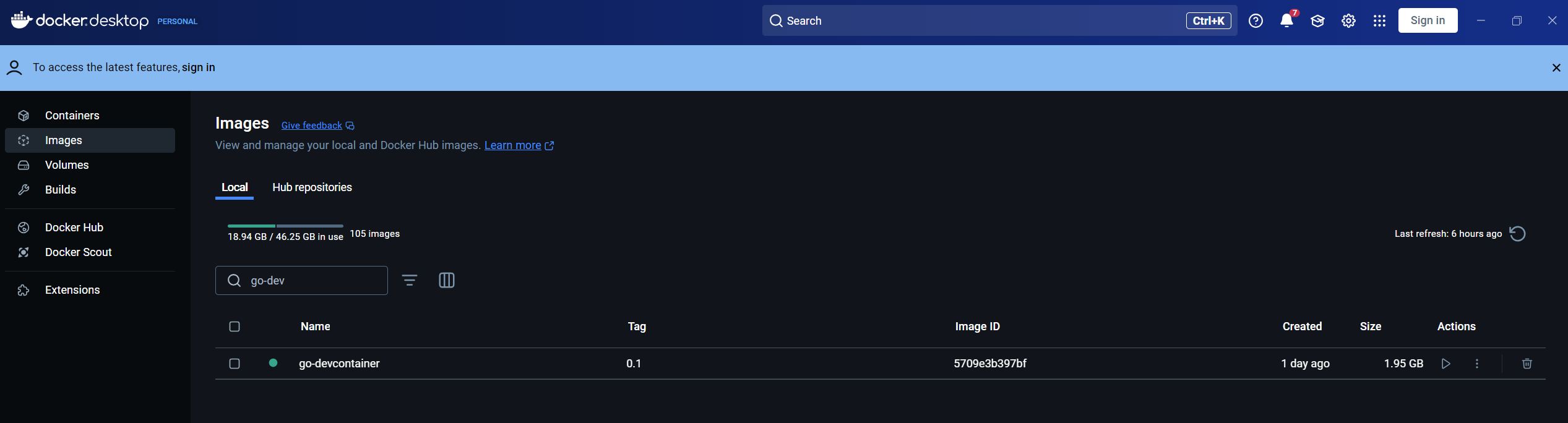Sort images by the Created column
Screen dimensions: 1568x423
click(1302, 327)
